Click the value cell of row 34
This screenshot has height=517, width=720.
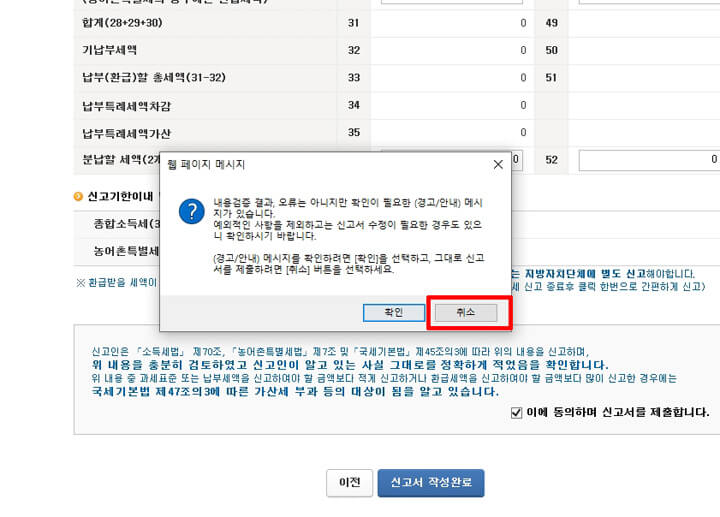452,105
